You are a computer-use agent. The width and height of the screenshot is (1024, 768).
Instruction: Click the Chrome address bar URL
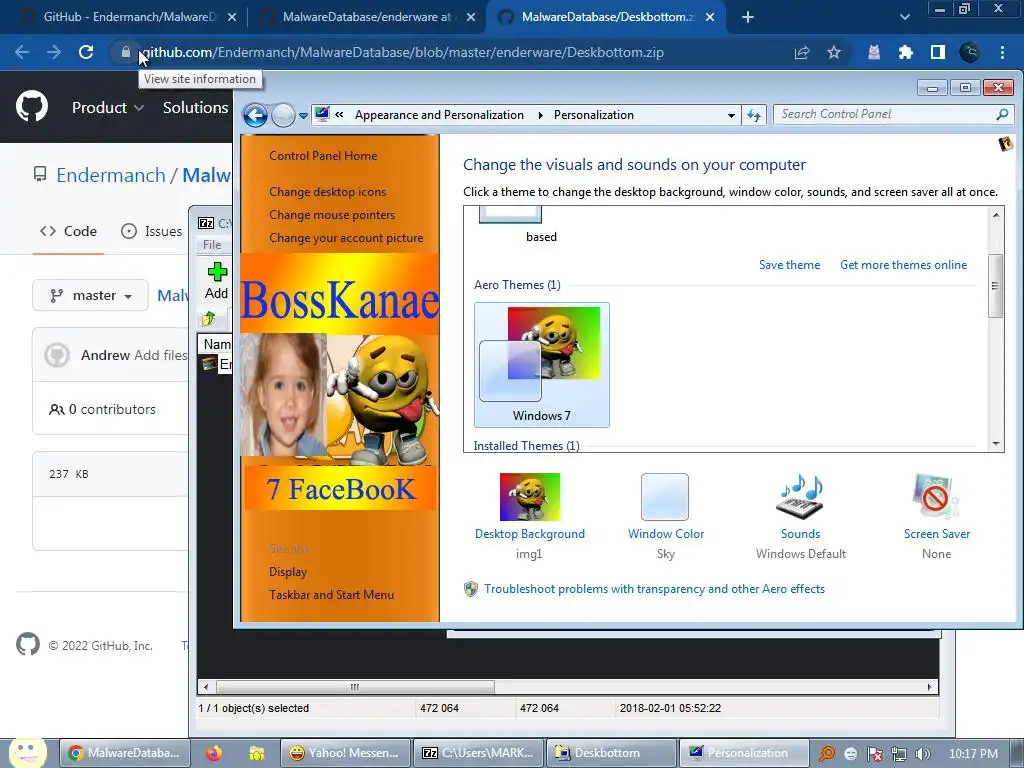[x=402, y=52]
